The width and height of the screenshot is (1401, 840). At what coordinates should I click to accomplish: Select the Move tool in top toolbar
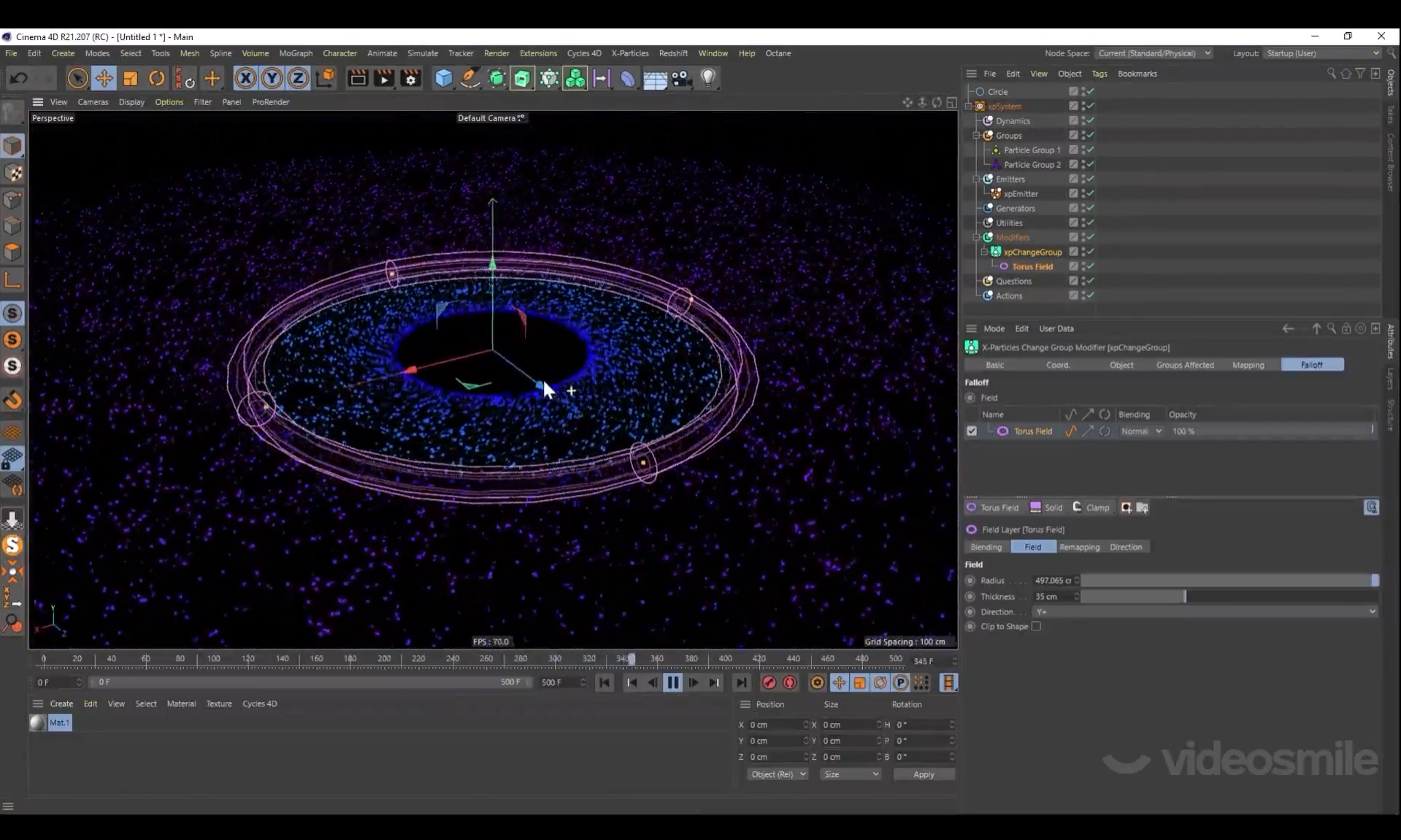coord(104,78)
